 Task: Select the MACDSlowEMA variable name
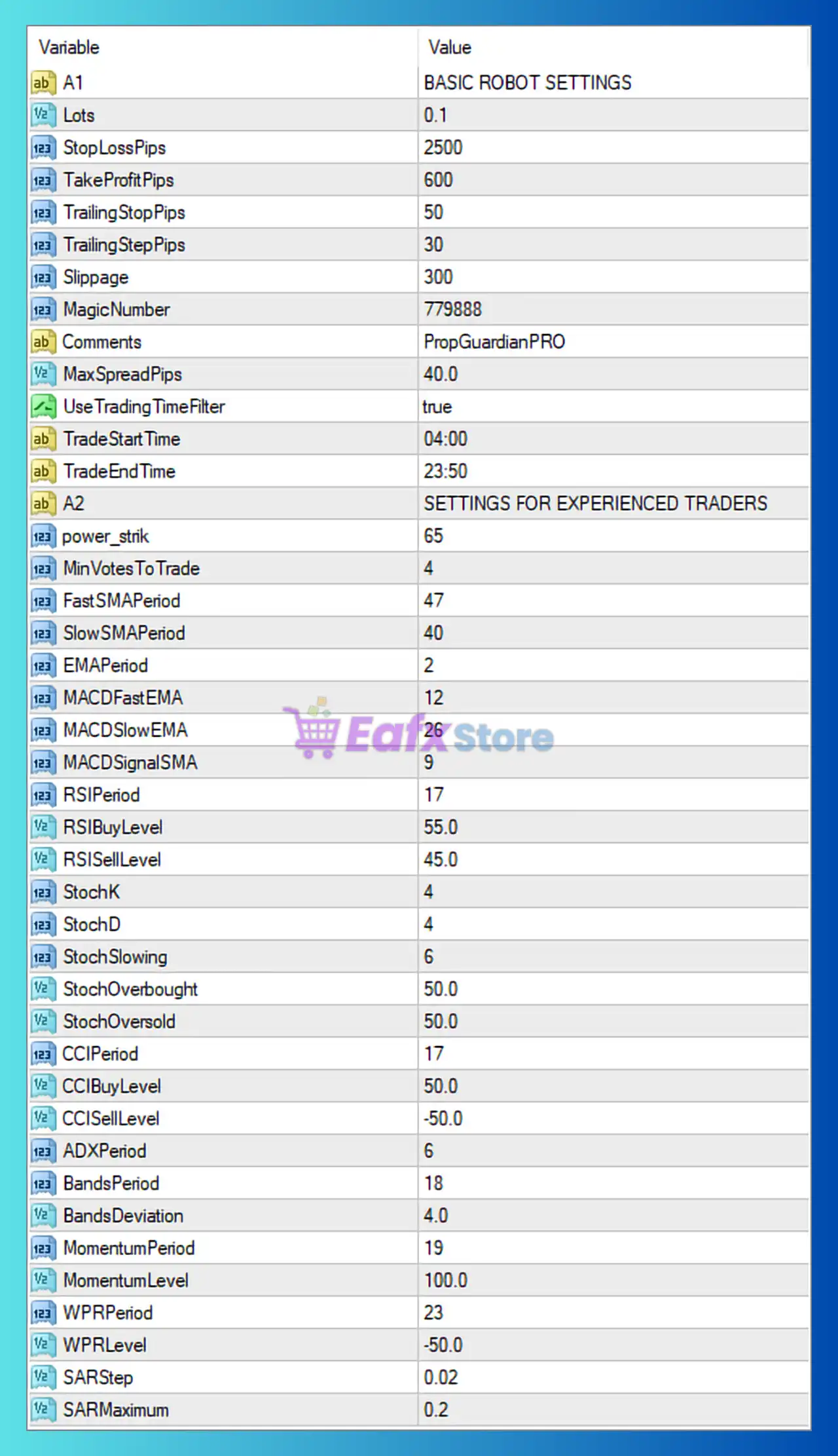click(125, 730)
